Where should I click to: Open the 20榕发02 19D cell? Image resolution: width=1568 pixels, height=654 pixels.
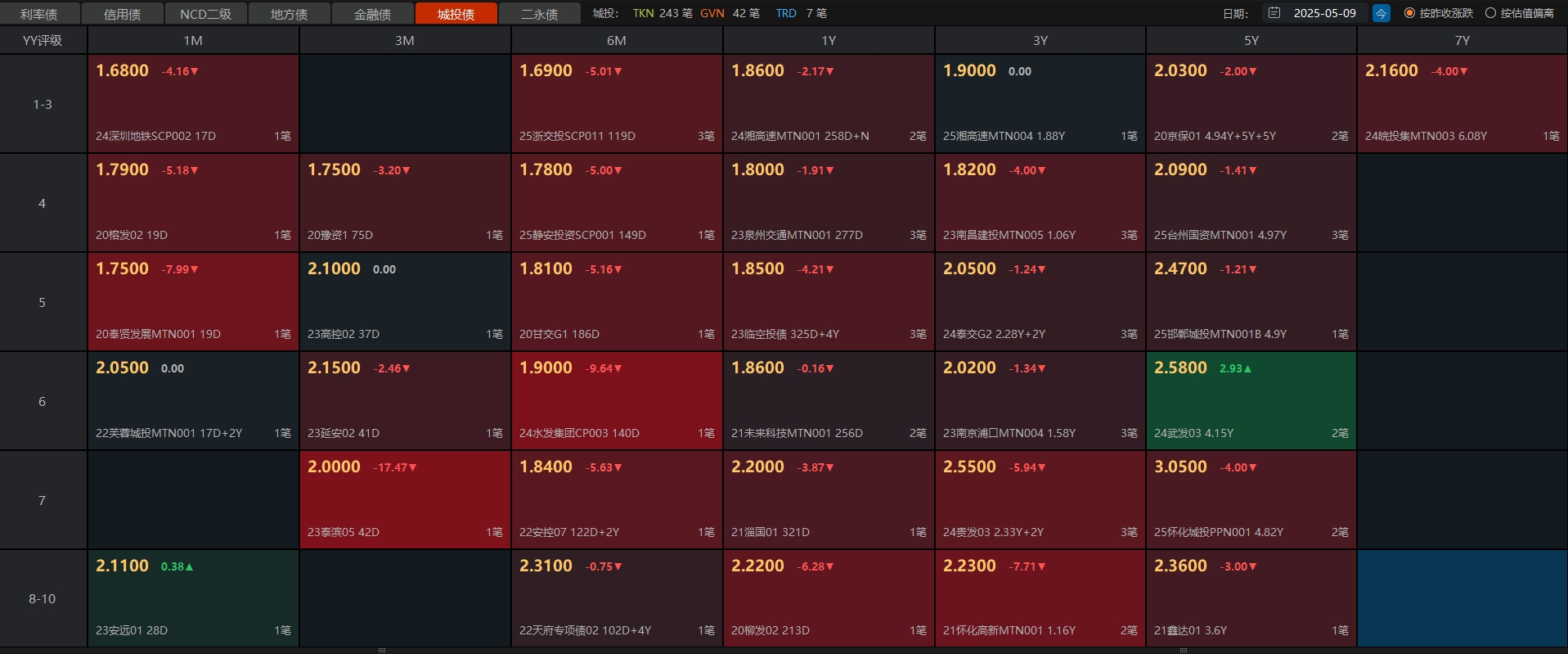tap(193, 203)
